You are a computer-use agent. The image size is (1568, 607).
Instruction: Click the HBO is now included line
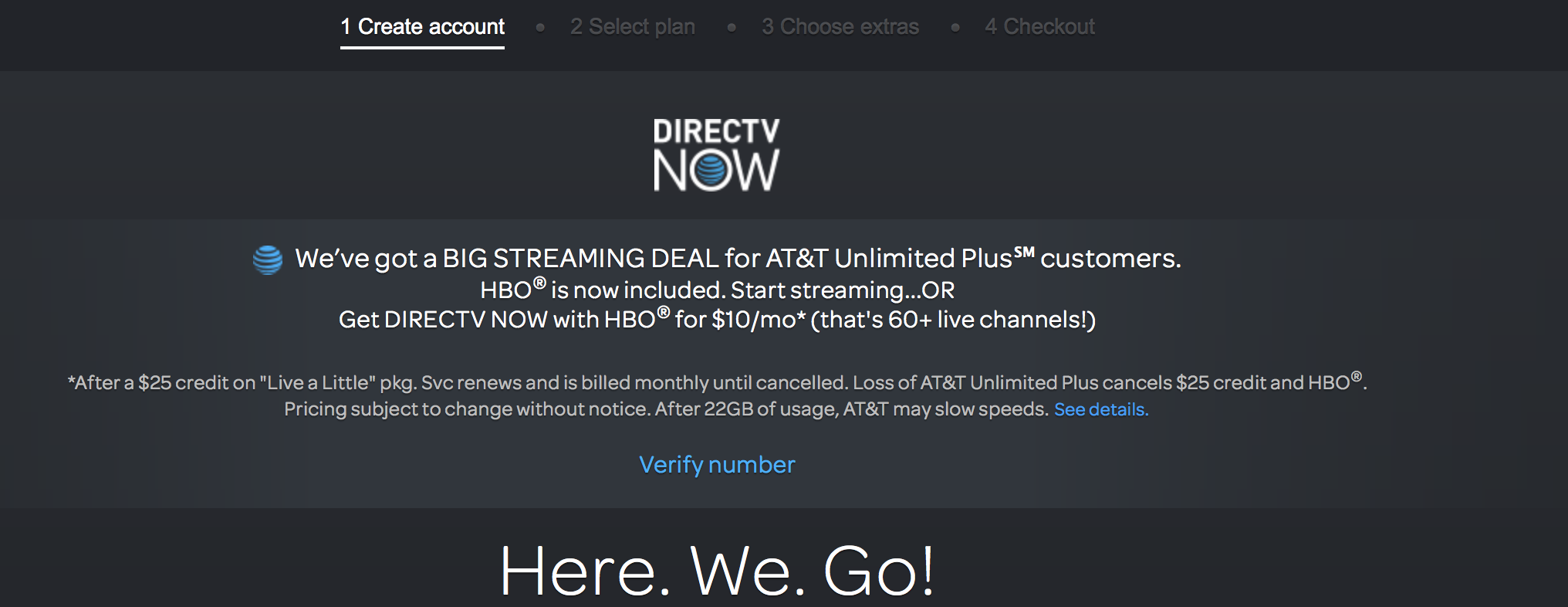pyautogui.click(x=718, y=290)
